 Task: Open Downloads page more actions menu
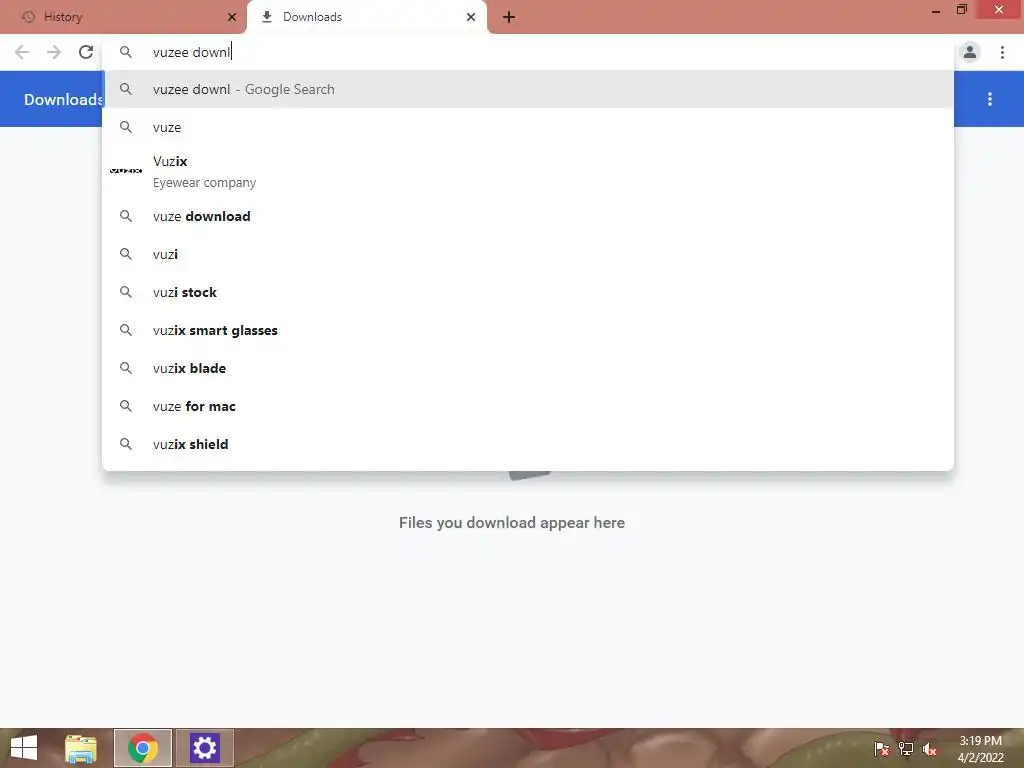[990, 99]
